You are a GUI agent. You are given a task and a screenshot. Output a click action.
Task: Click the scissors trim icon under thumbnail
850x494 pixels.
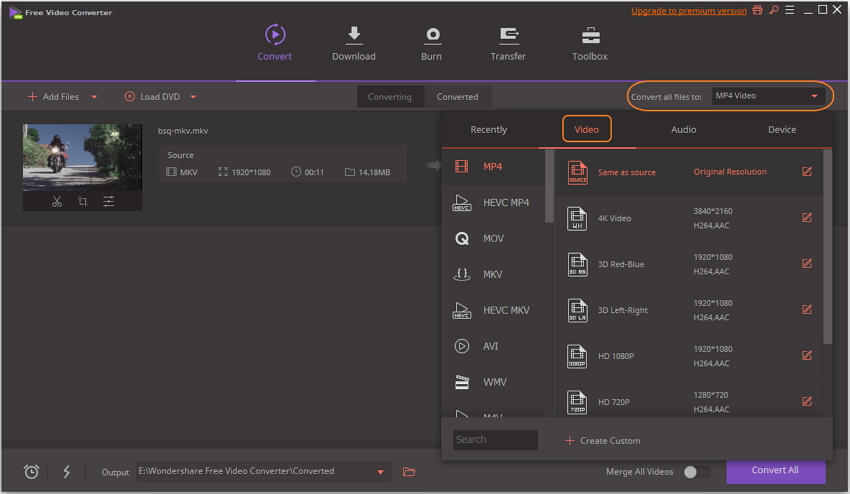coord(57,201)
